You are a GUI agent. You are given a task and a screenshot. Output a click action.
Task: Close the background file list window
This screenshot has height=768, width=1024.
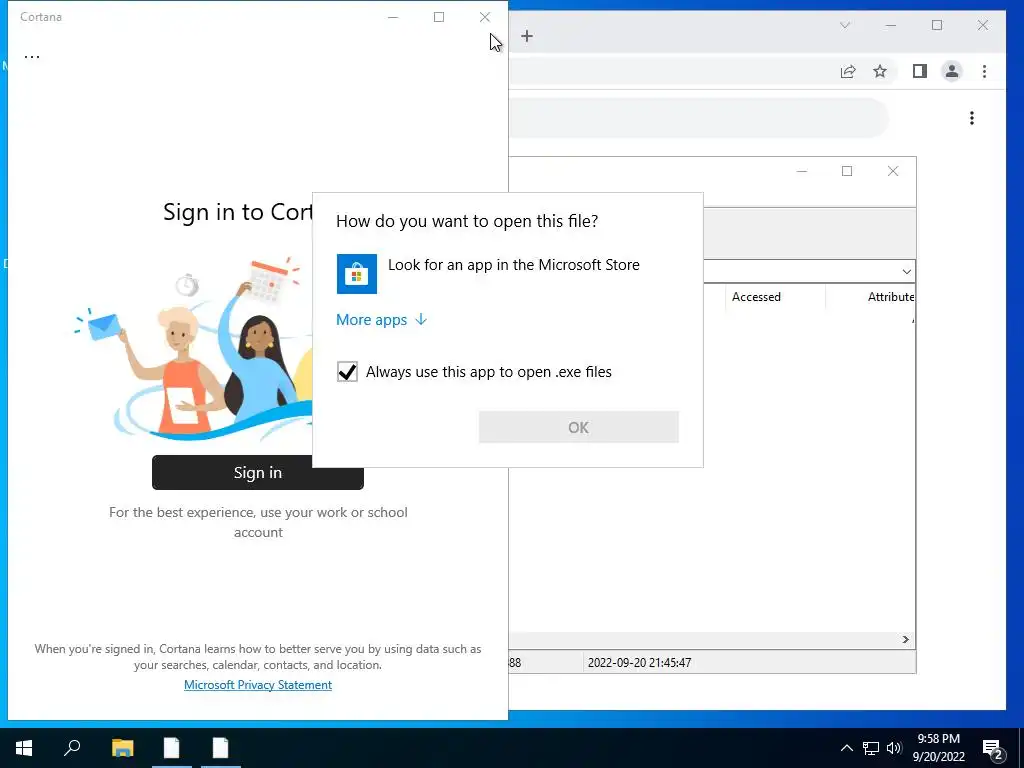[x=893, y=171]
